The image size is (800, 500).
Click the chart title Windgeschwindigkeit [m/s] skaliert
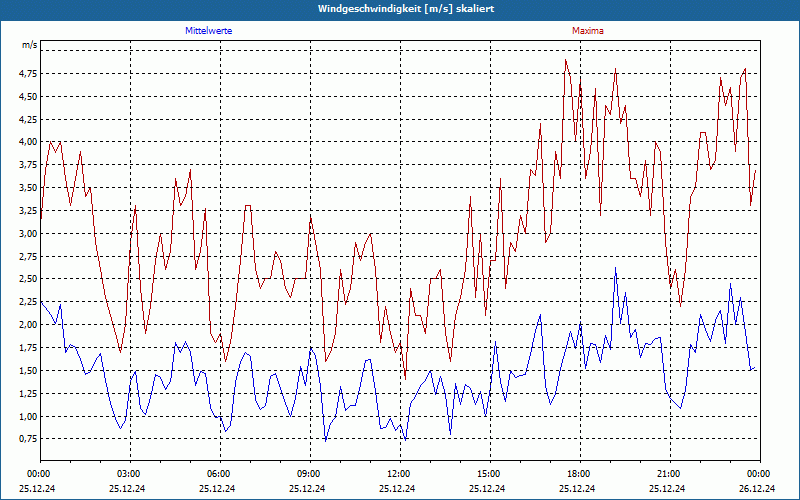tap(406, 9)
